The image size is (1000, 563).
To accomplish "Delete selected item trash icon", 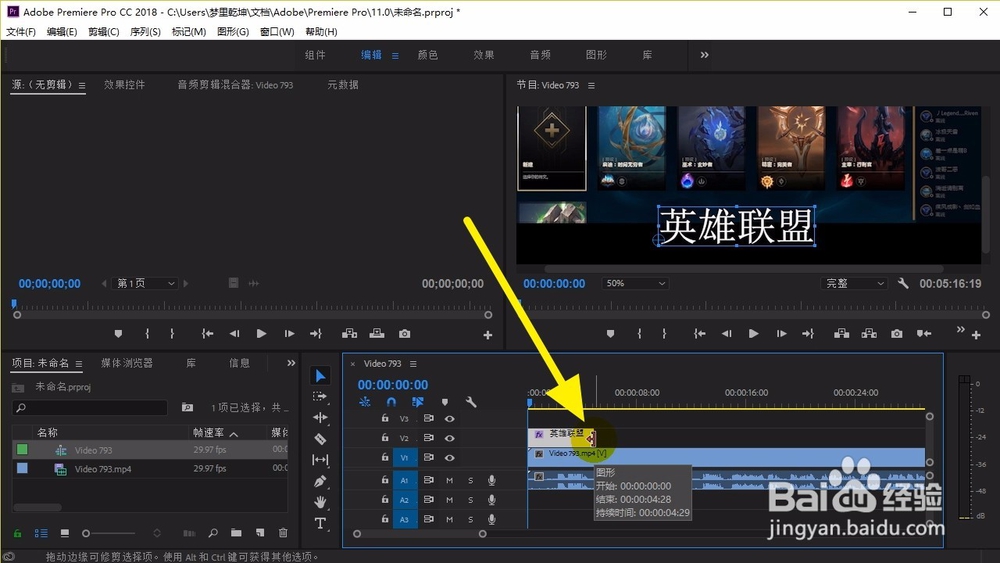I will coord(283,532).
